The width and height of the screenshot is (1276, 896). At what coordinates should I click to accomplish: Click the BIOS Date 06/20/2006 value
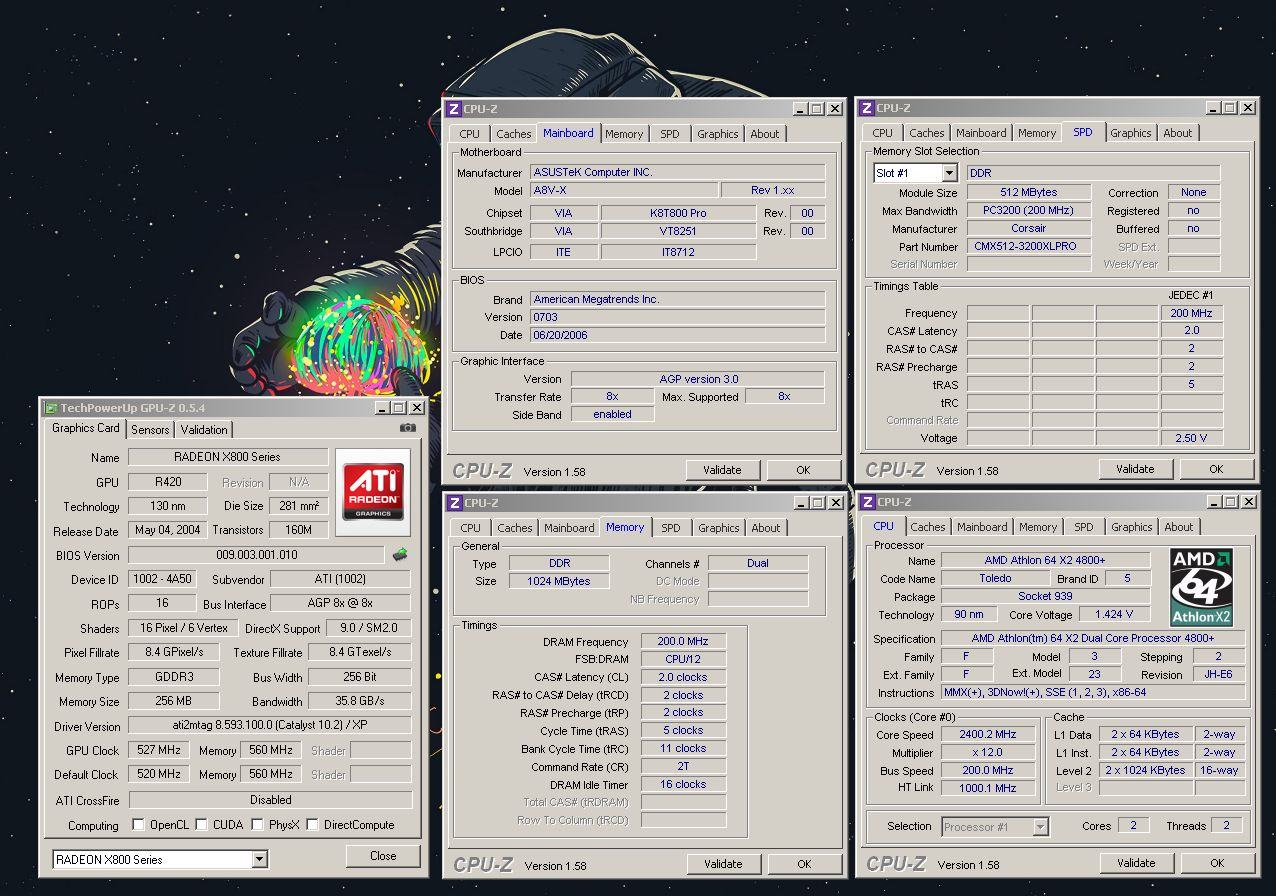(678, 335)
